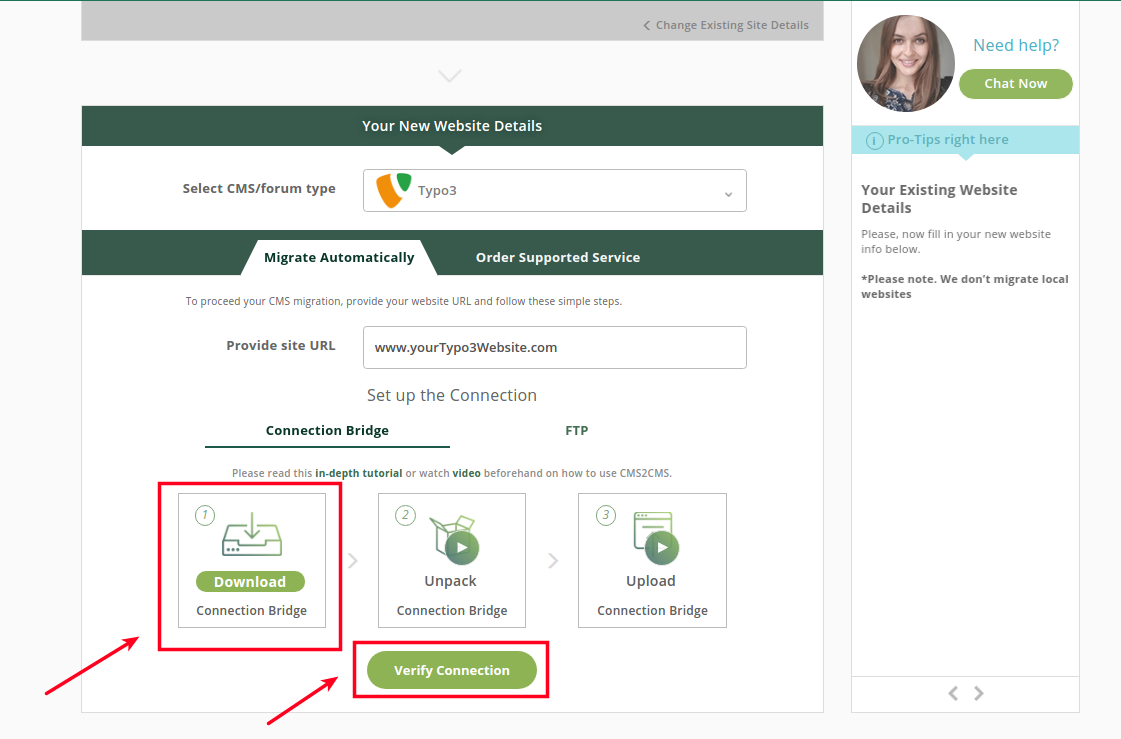The width and height of the screenshot is (1121, 739).
Task: Click the chevron between steps 1 and 2
Action: [352, 560]
